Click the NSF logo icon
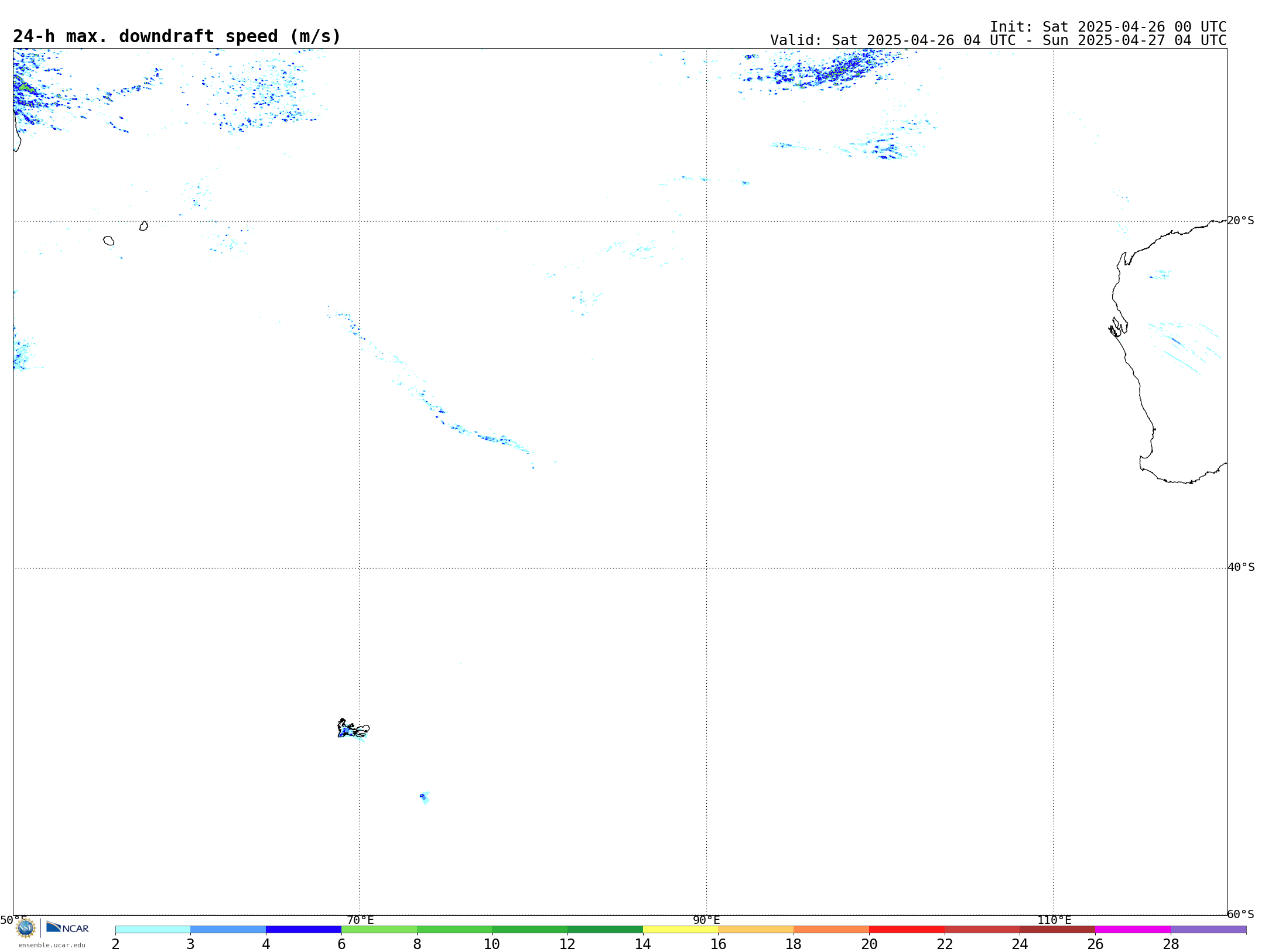This screenshot has width=1265, height=952. [26, 928]
